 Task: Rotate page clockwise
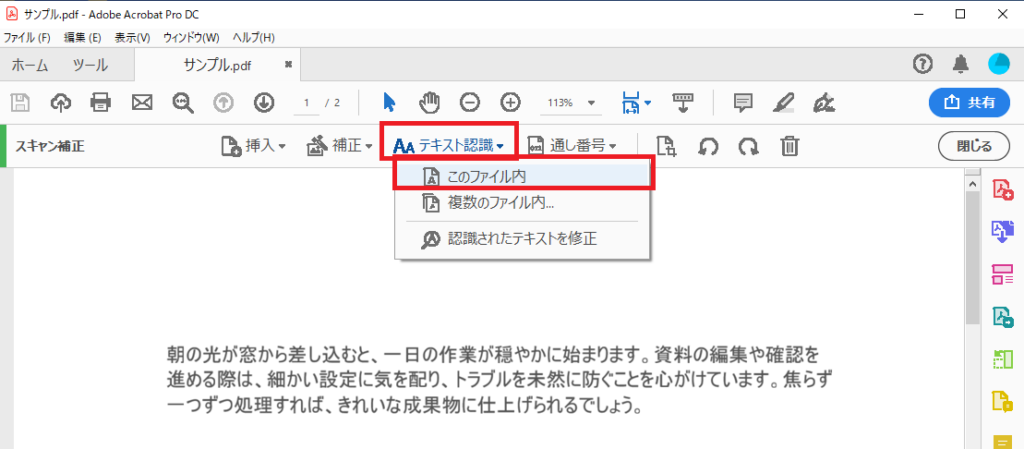[x=748, y=146]
